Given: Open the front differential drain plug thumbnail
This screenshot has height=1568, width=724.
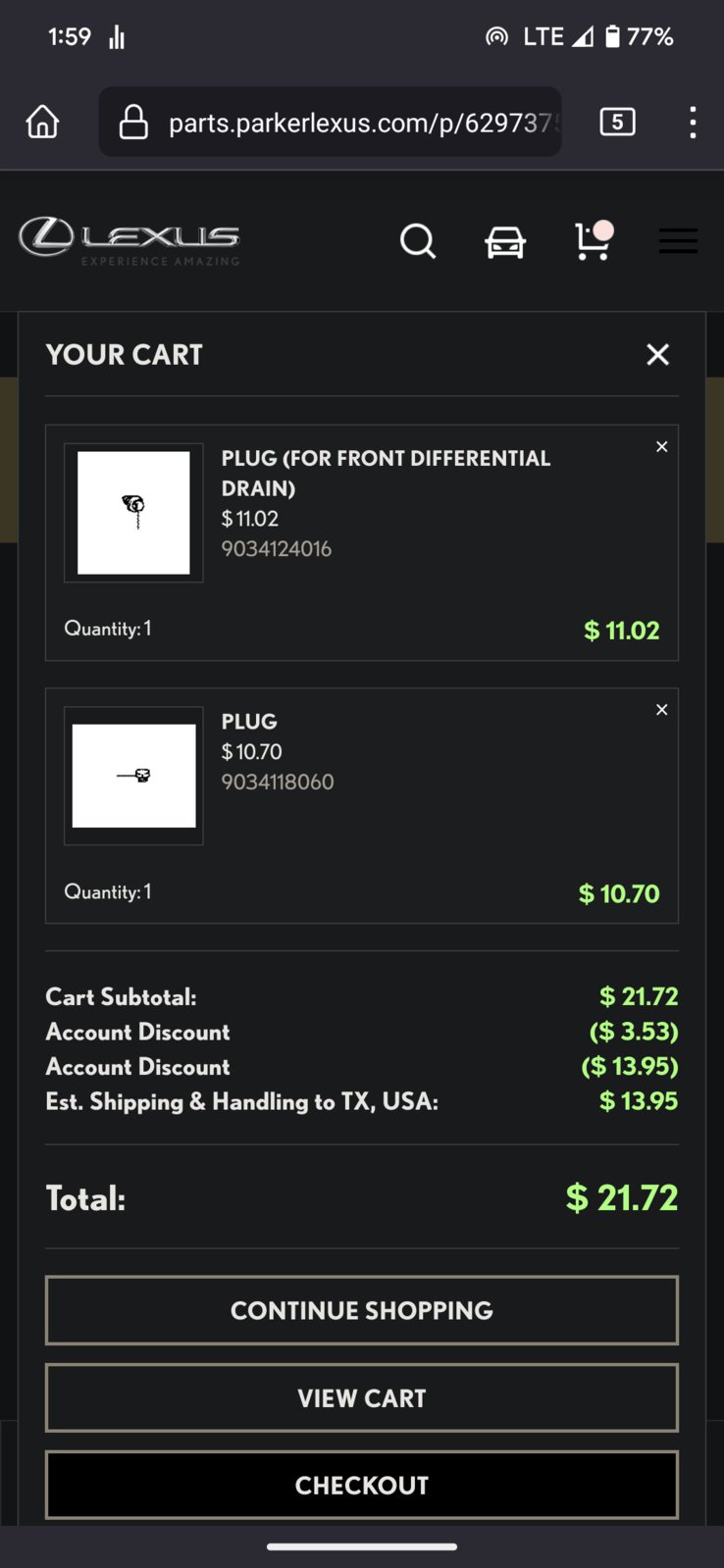Looking at the screenshot, I should [133, 513].
